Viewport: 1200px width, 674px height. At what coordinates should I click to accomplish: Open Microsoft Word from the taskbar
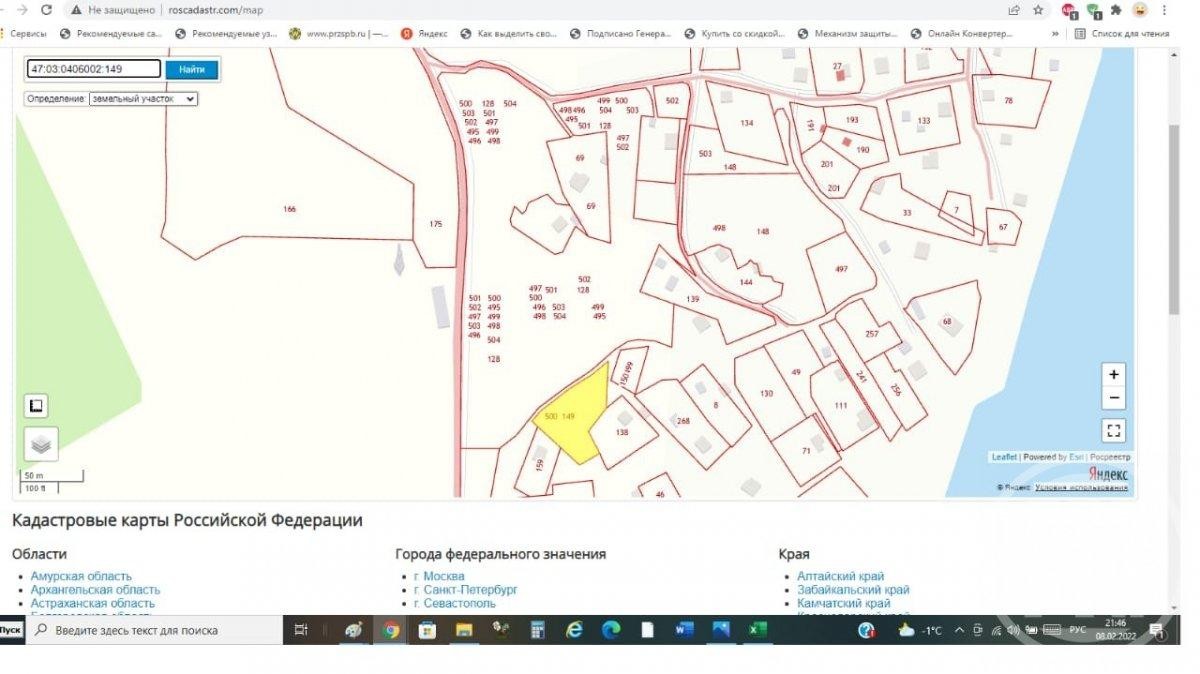(x=684, y=630)
